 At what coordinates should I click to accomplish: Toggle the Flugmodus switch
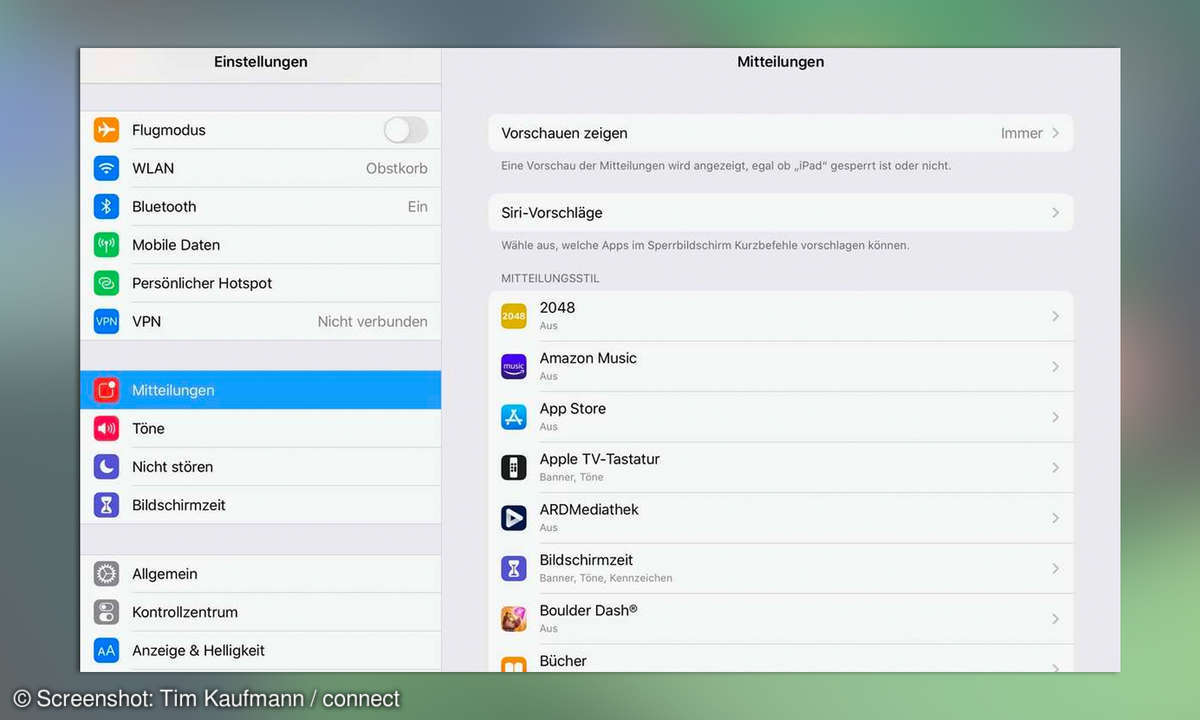tap(406, 130)
